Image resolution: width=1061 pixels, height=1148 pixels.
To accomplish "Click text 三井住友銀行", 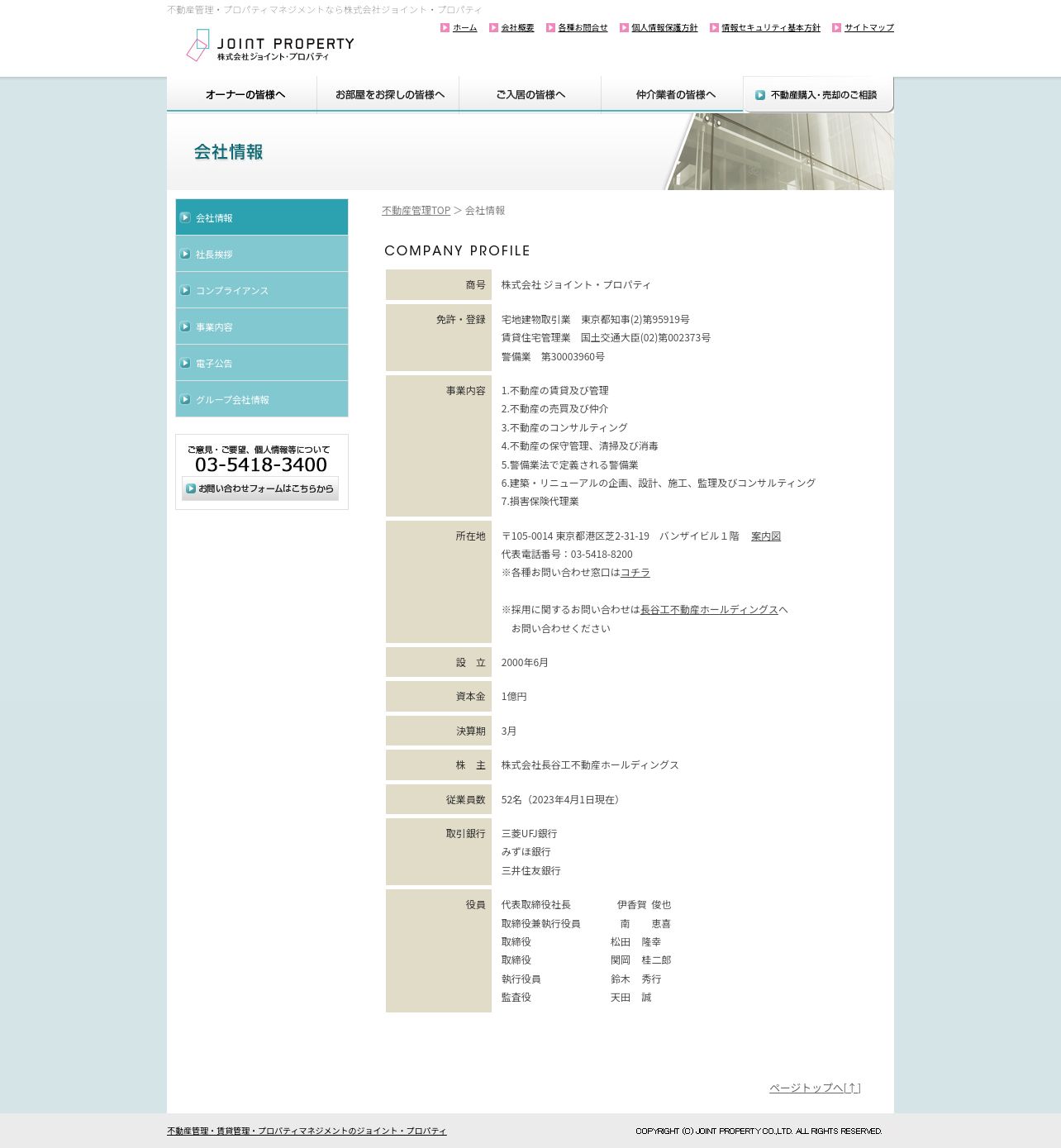I will 530,871.
